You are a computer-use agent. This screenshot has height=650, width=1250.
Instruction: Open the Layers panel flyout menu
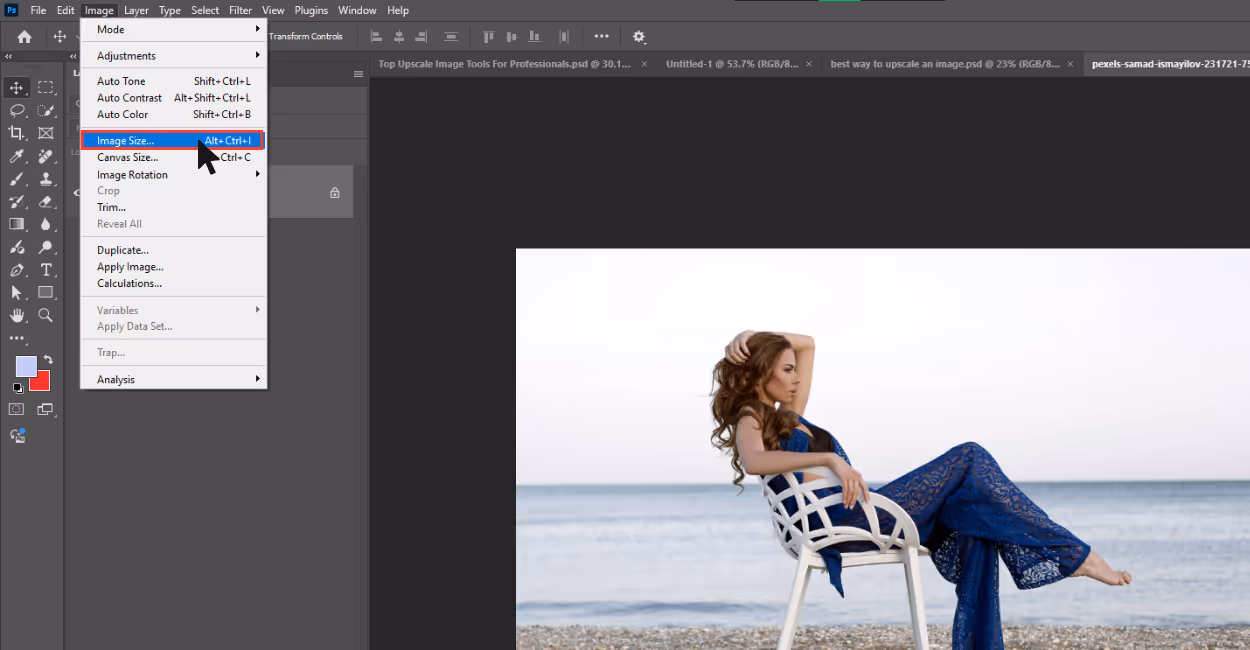click(x=358, y=74)
